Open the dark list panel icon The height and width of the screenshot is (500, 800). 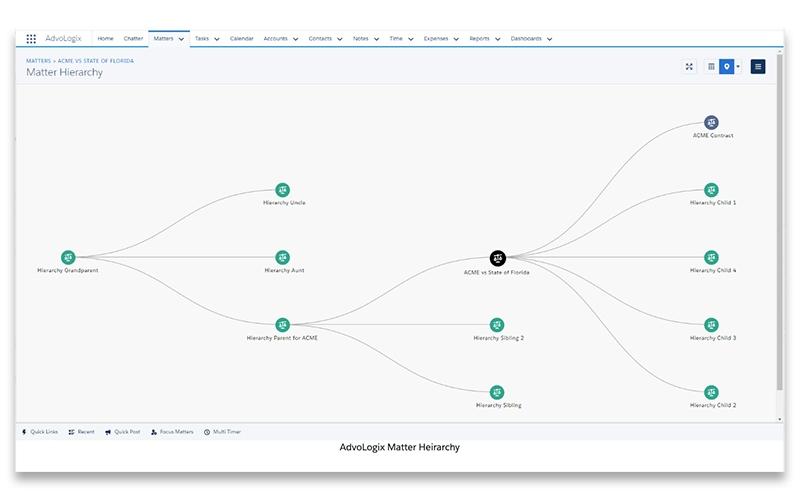click(758, 66)
